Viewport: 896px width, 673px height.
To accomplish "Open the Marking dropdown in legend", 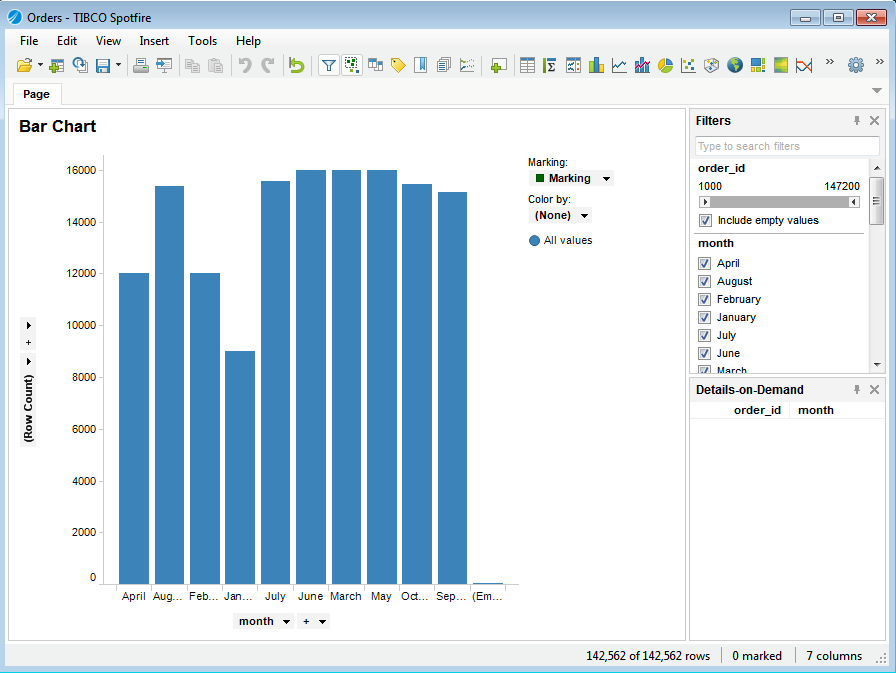I will [607, 179].
